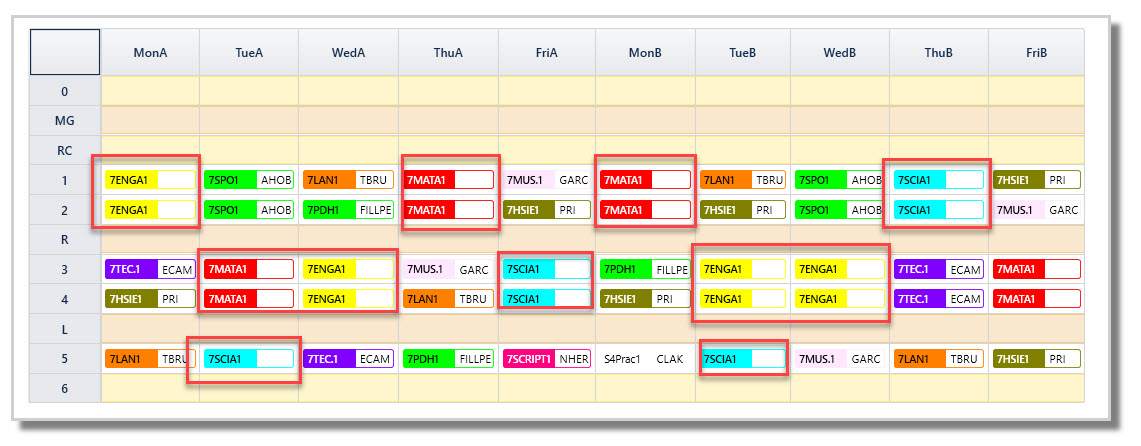The height and width of the screenshot is (446, 1141).
Task: Select 7PDH1 FILLPE on WedA period 2
Action: (x=349, y=210)
